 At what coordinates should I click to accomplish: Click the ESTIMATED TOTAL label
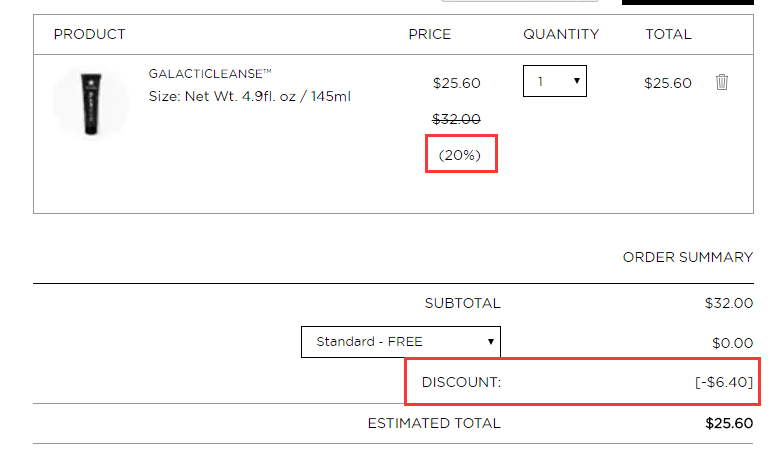[x=434, y=423]
